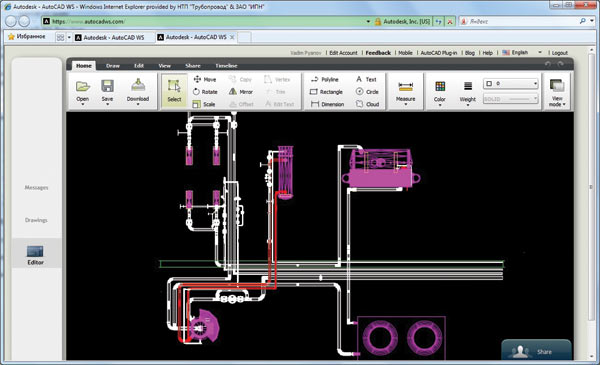Click the Quick Tabs grid icon
Viewport: 600px width, 365px height.
60,37
